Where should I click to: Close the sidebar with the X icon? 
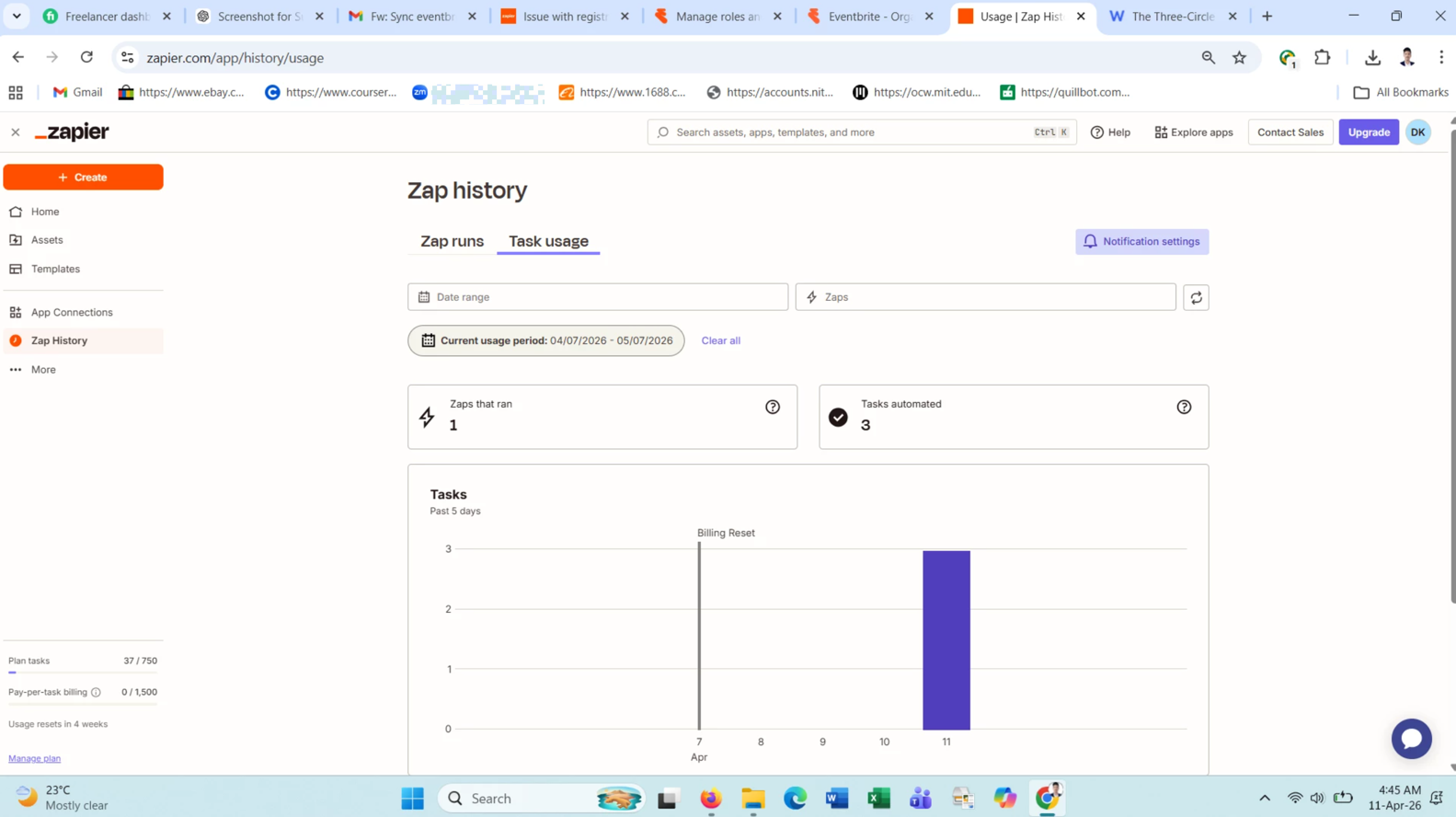(16, 132)
